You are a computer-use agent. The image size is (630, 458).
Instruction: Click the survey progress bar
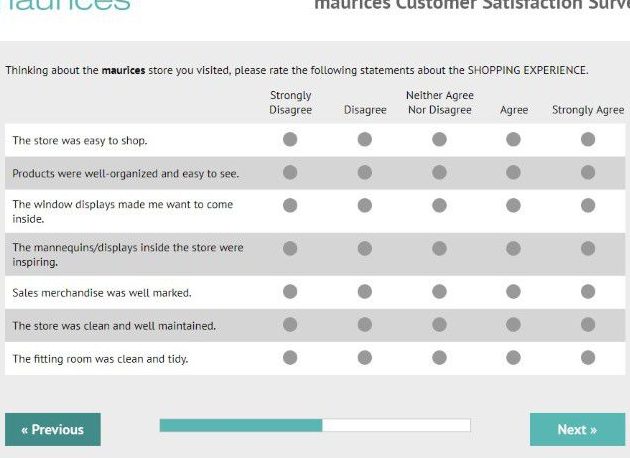click(314, 425)
